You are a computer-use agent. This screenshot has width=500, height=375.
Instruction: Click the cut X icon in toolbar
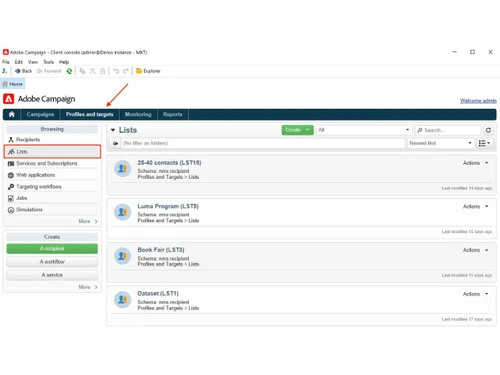[x=93, y=71]
